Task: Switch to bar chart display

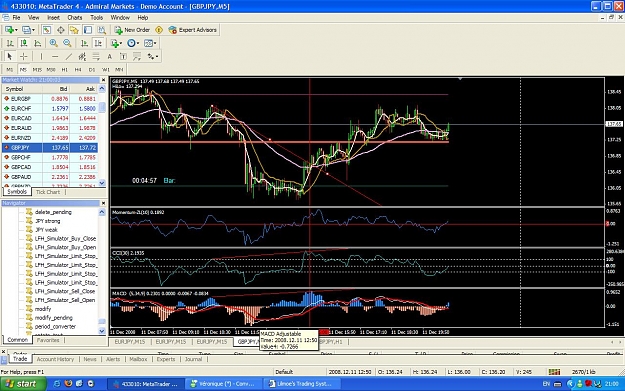Action: click(10, 43)
